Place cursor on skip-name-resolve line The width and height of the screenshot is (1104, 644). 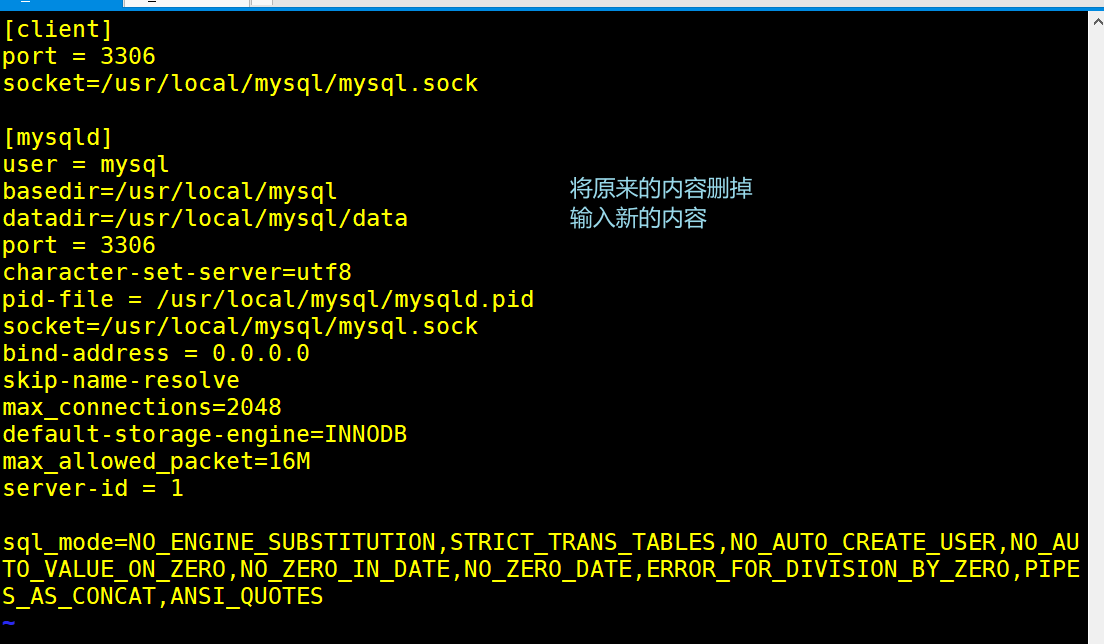point(120,380)
